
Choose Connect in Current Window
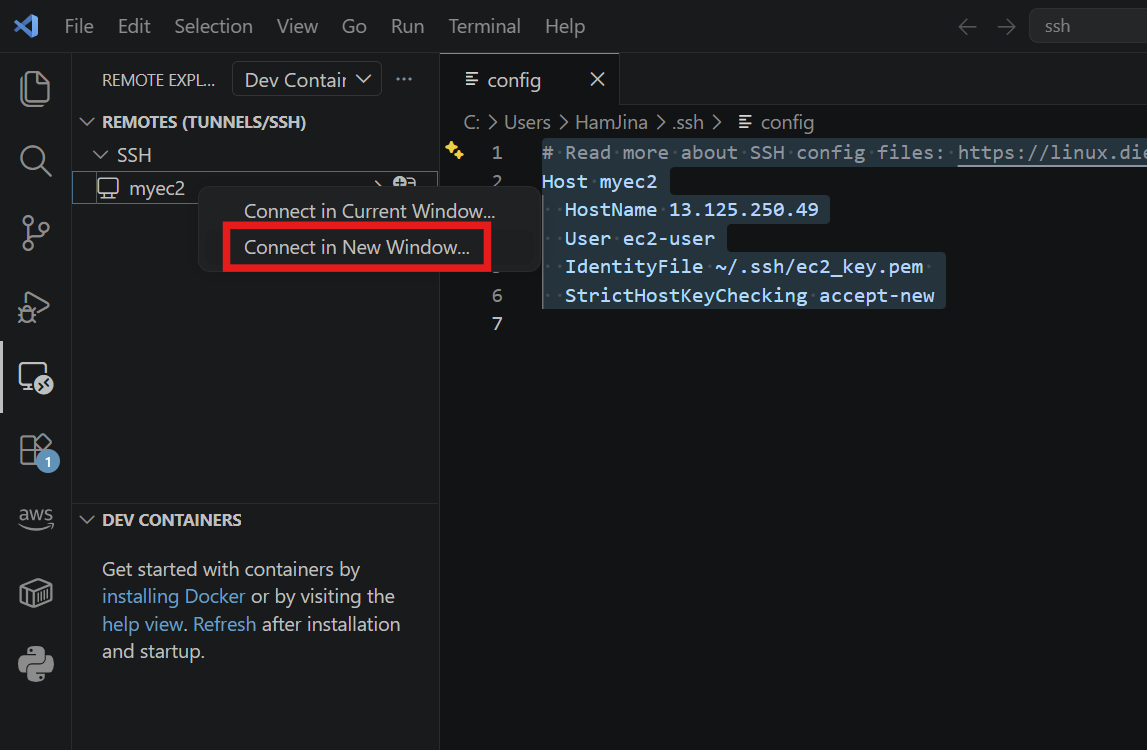coord(369,211)
